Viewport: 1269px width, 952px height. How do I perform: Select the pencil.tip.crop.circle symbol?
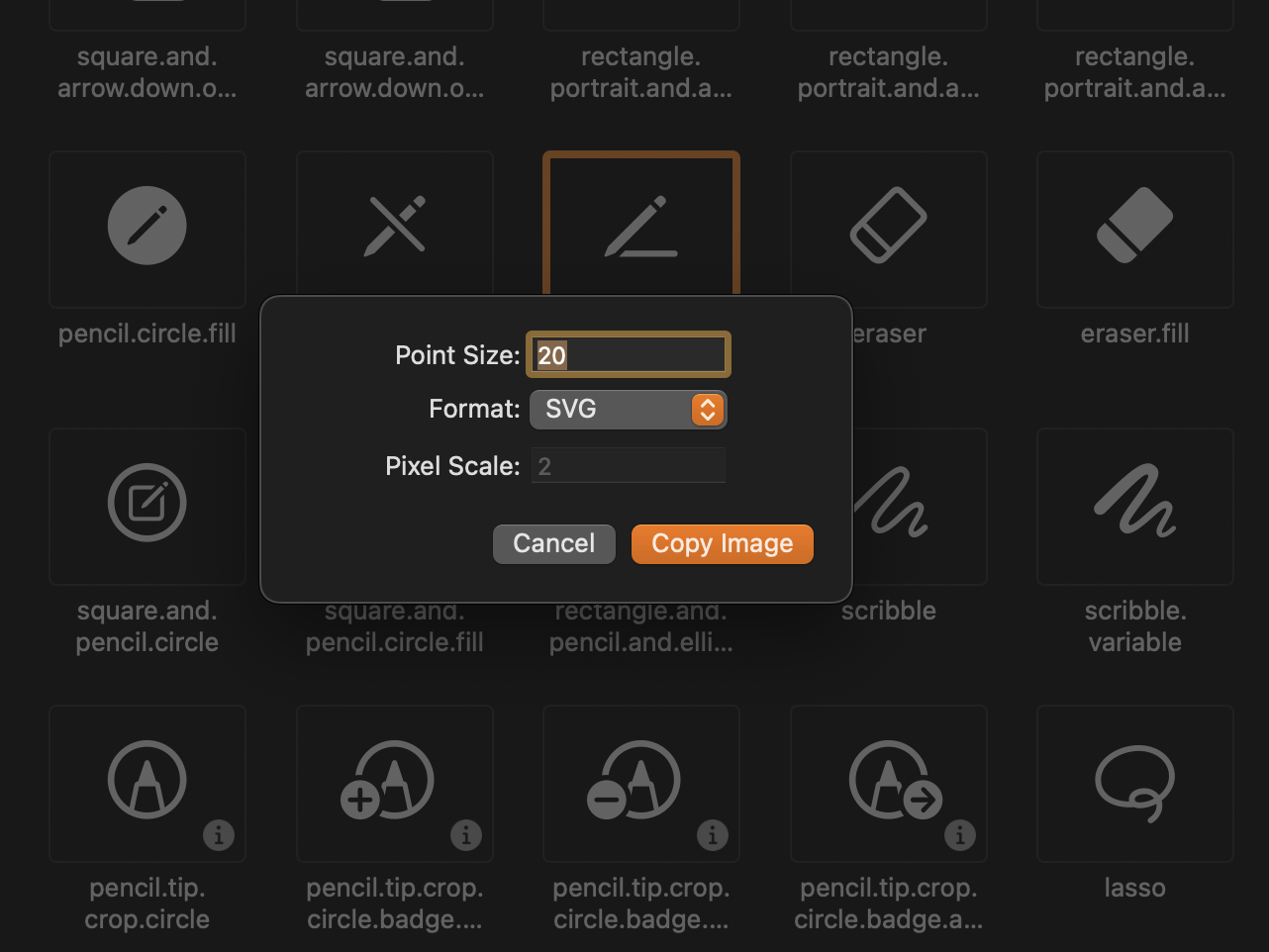(x=146, y=783)
